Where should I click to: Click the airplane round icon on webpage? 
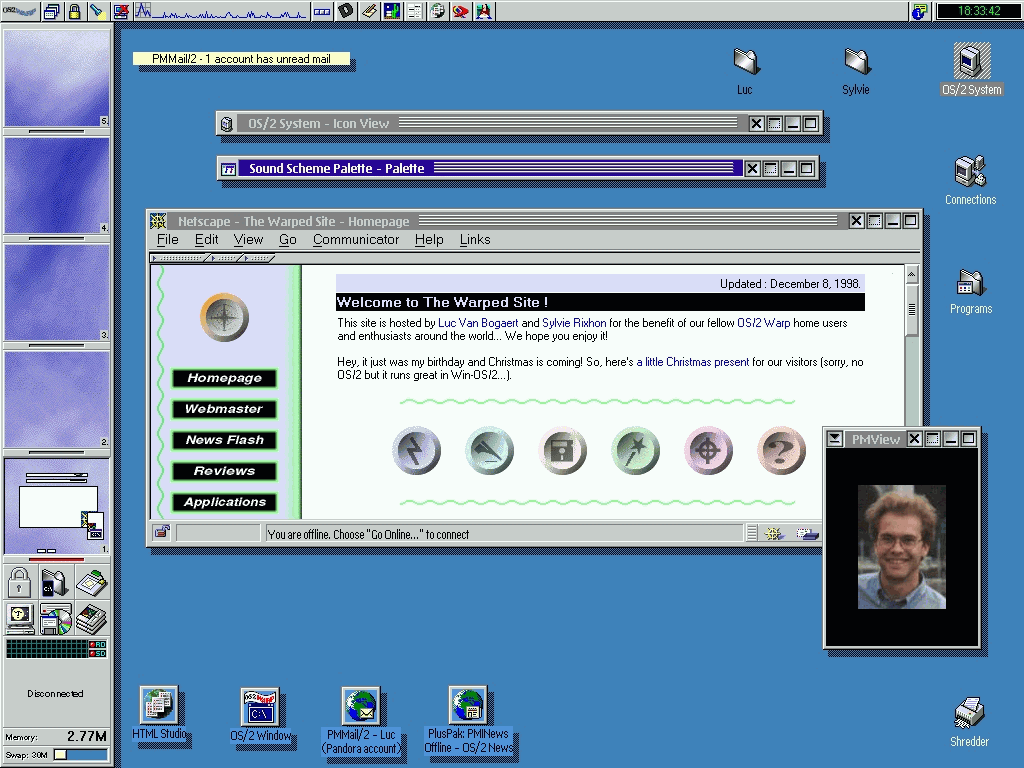click(x=490, y=451)
